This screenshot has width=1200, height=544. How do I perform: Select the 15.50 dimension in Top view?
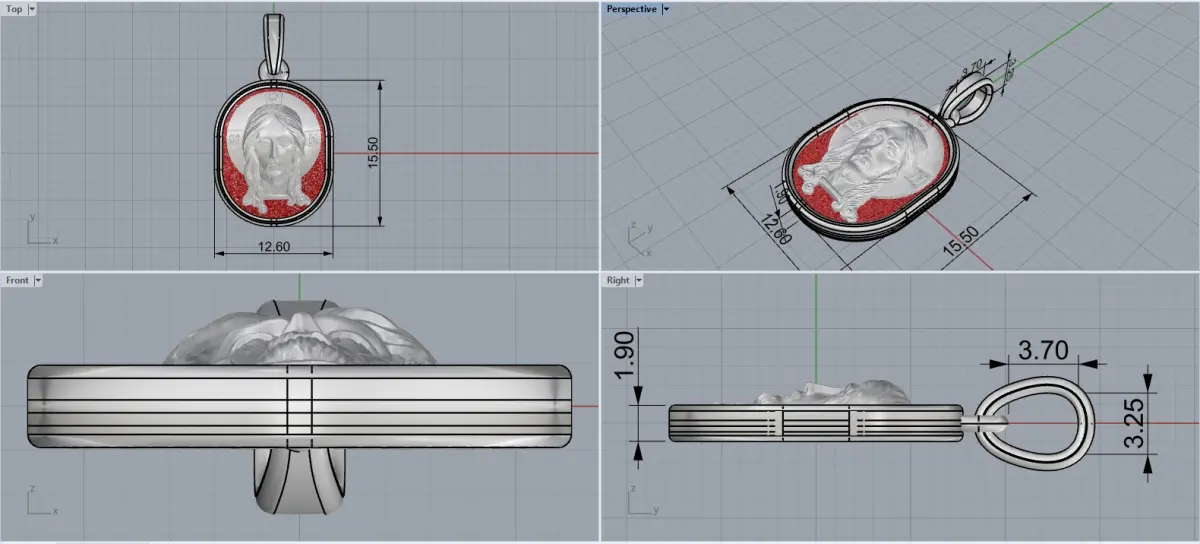(x=373, y=152)
